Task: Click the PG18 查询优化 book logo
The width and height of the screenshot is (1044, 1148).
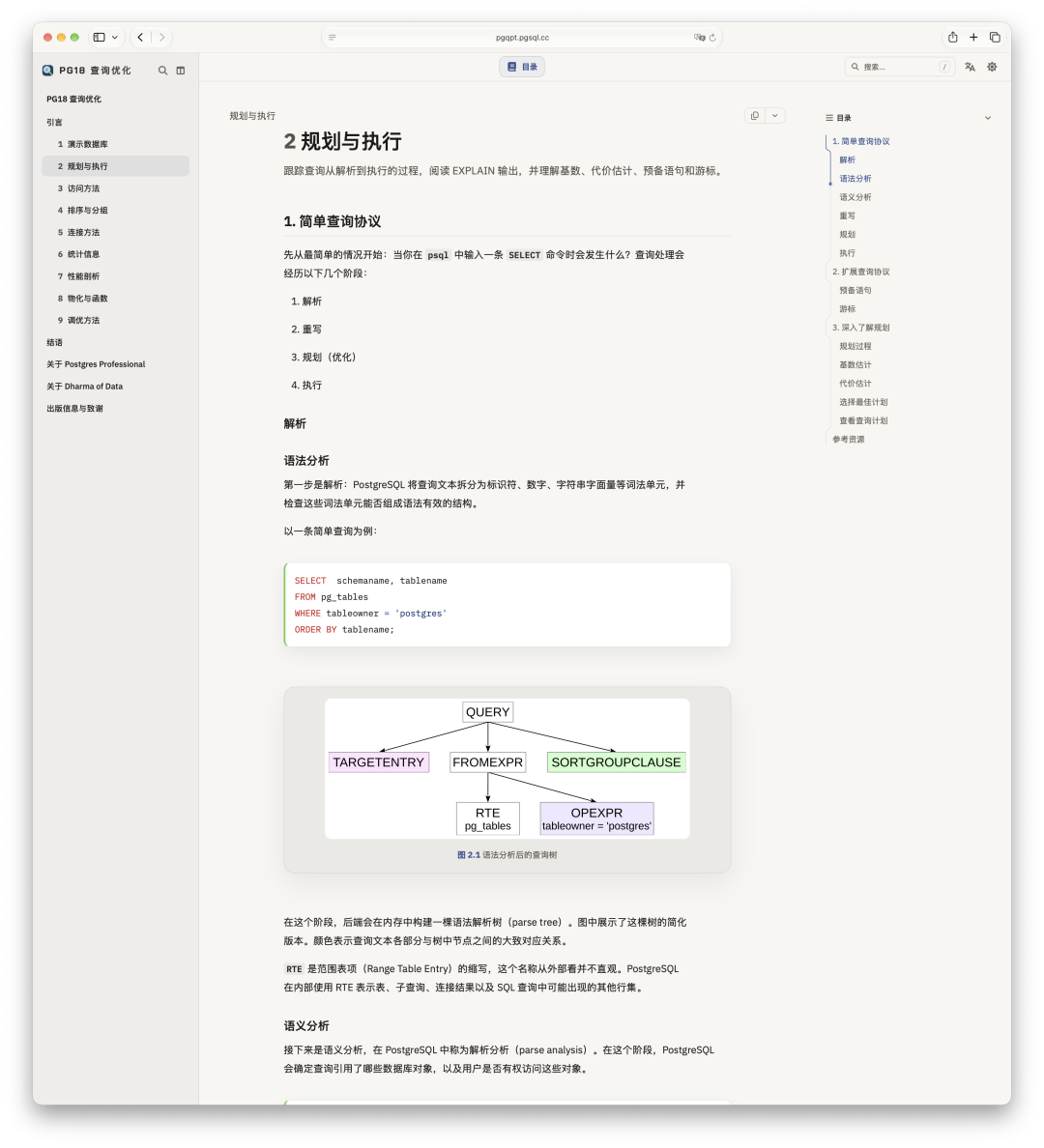Action: click(47, 71)
